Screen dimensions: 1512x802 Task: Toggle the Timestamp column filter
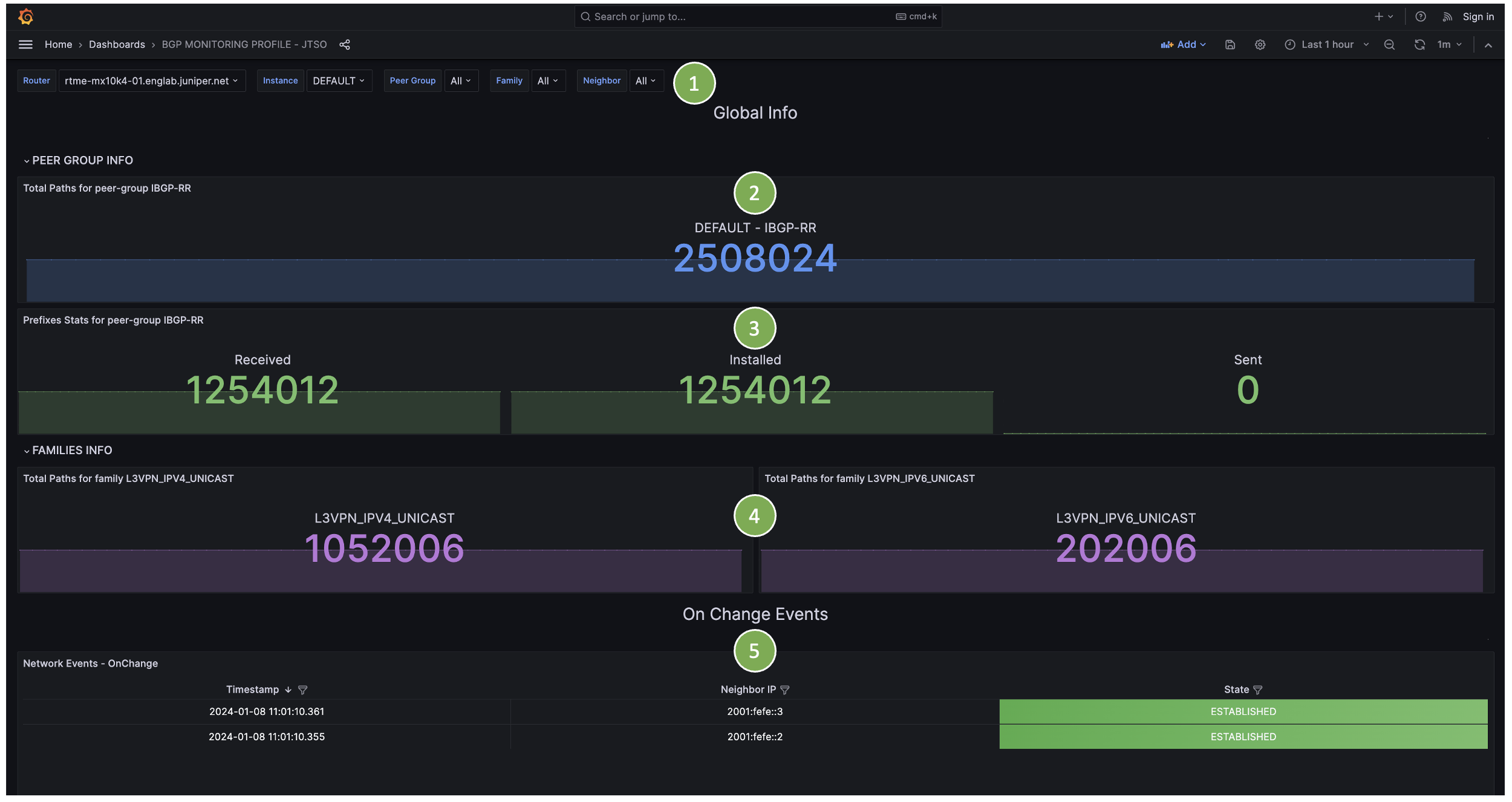pyautogui.click(x=303, y=690)
